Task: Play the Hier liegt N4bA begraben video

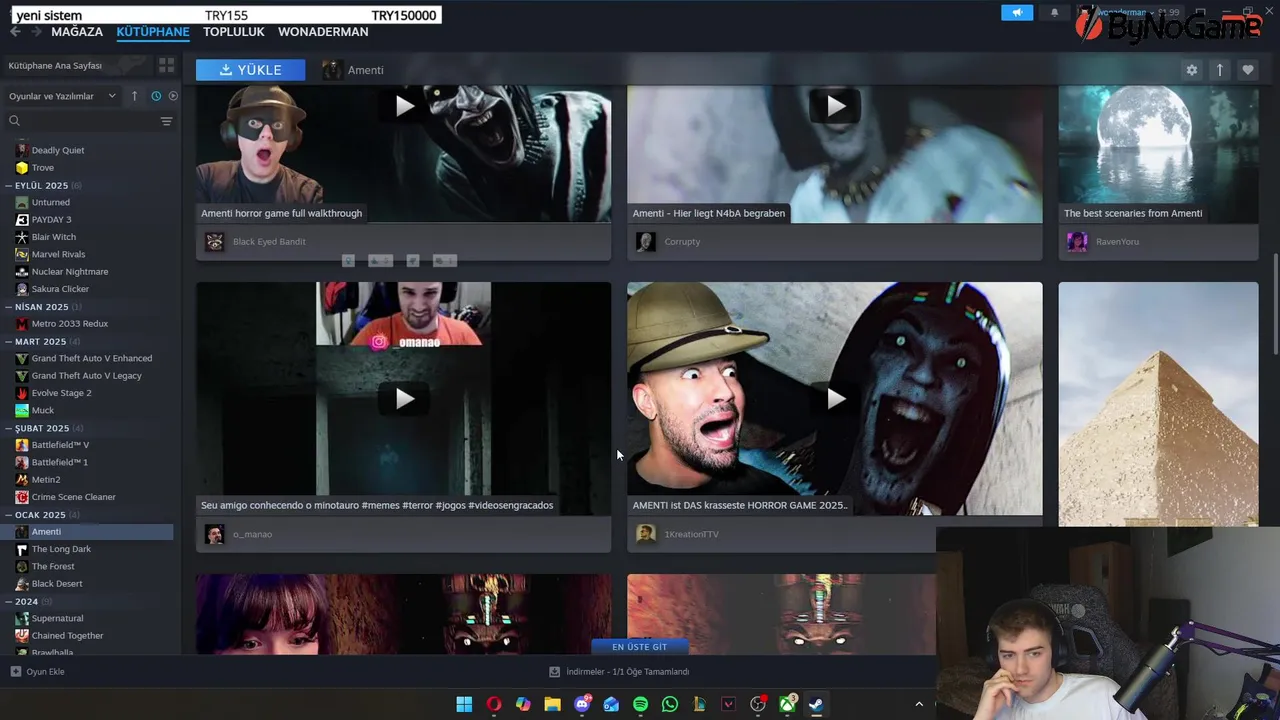Action: [x=835, y=106]
